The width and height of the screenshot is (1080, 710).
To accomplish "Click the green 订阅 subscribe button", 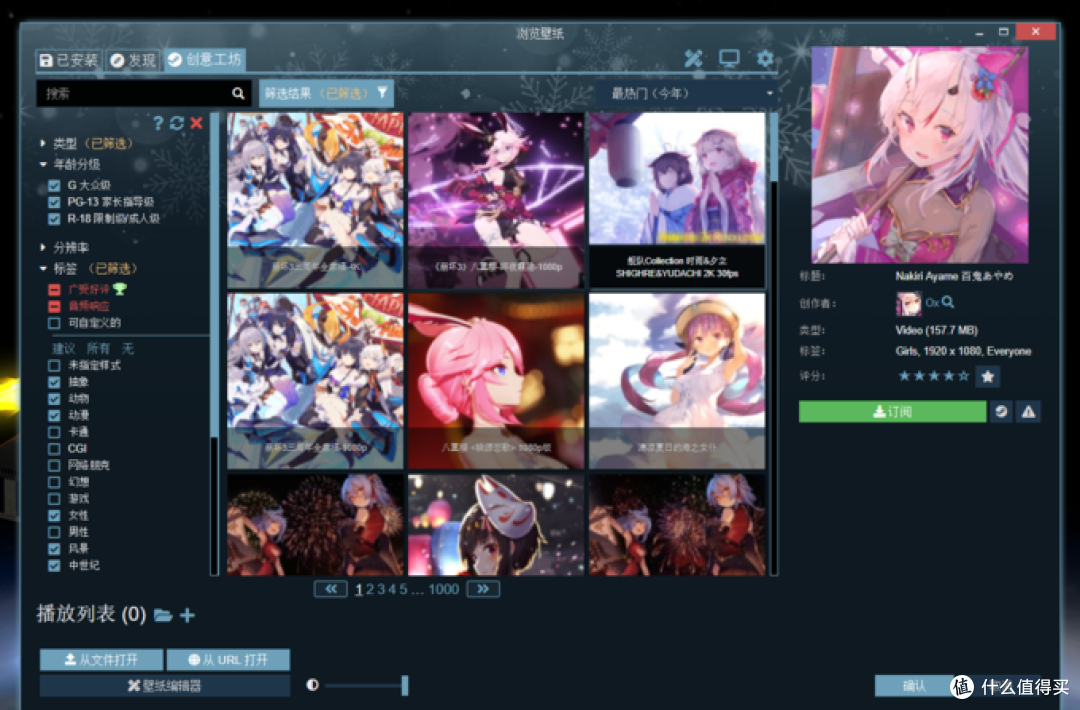I will pyautogui.click(x=892, y=412).
